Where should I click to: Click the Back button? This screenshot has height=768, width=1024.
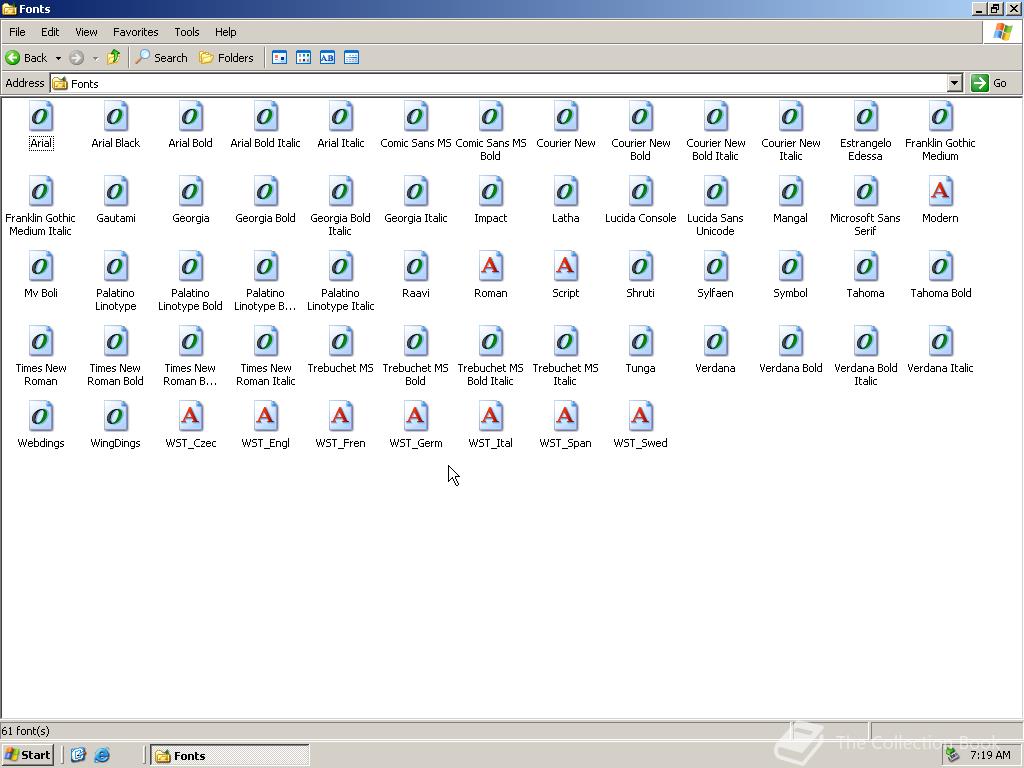(27, 58)
